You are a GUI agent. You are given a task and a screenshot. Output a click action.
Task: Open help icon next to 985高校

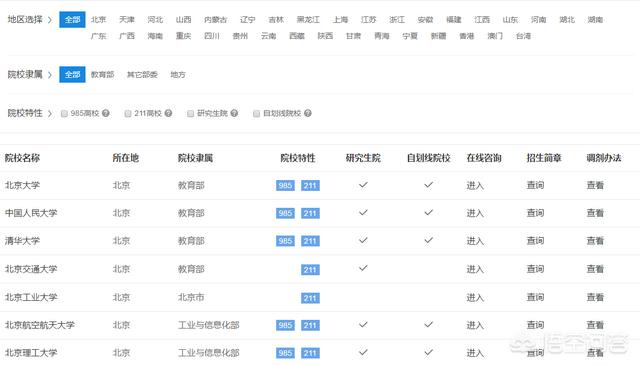click(x=106, y=113)
